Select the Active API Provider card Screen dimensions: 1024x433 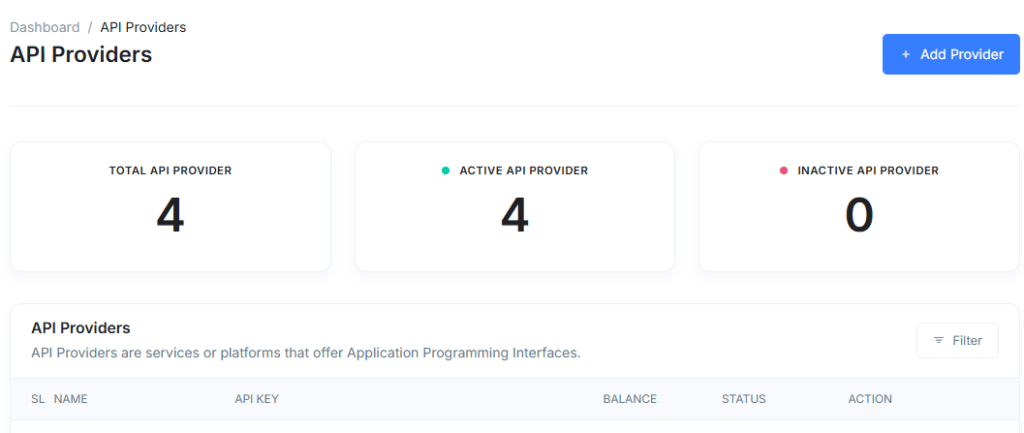coord(514,206)
